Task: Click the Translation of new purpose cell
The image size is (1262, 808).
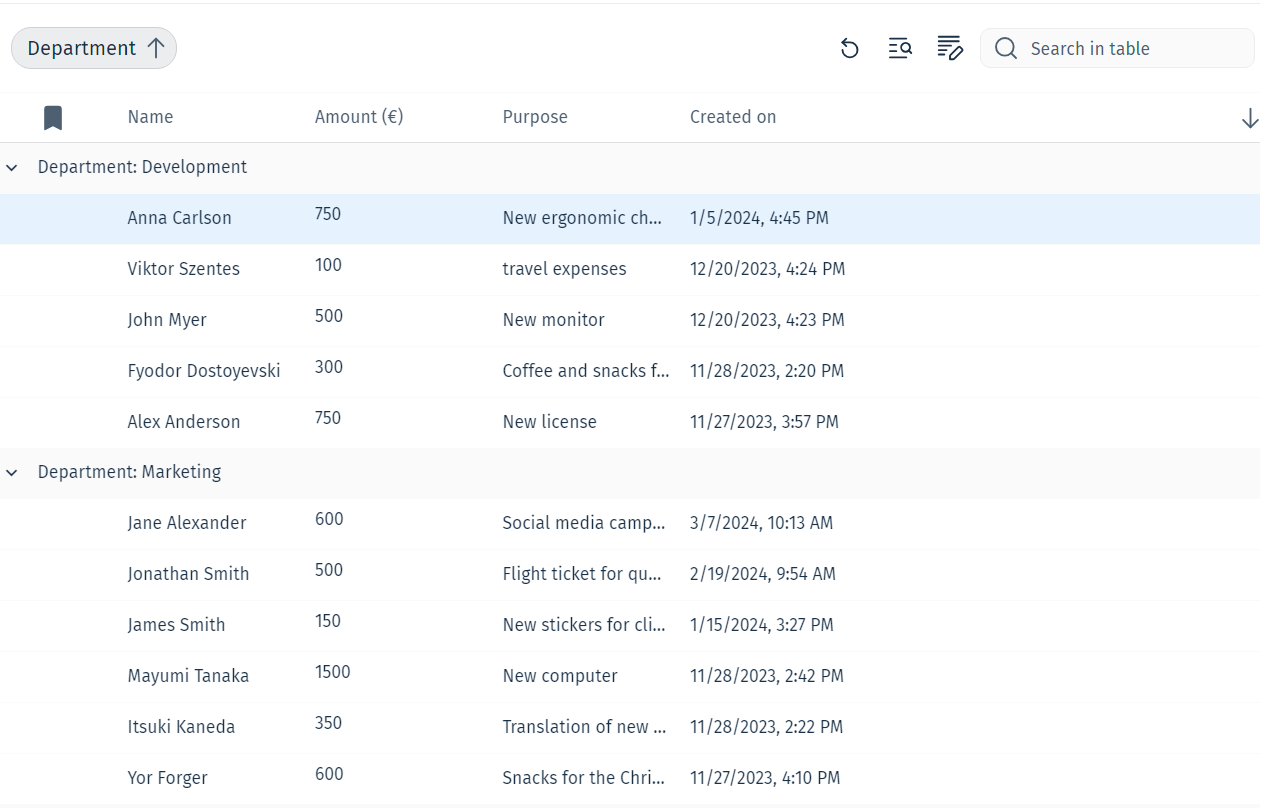Action: click(584, 727)
